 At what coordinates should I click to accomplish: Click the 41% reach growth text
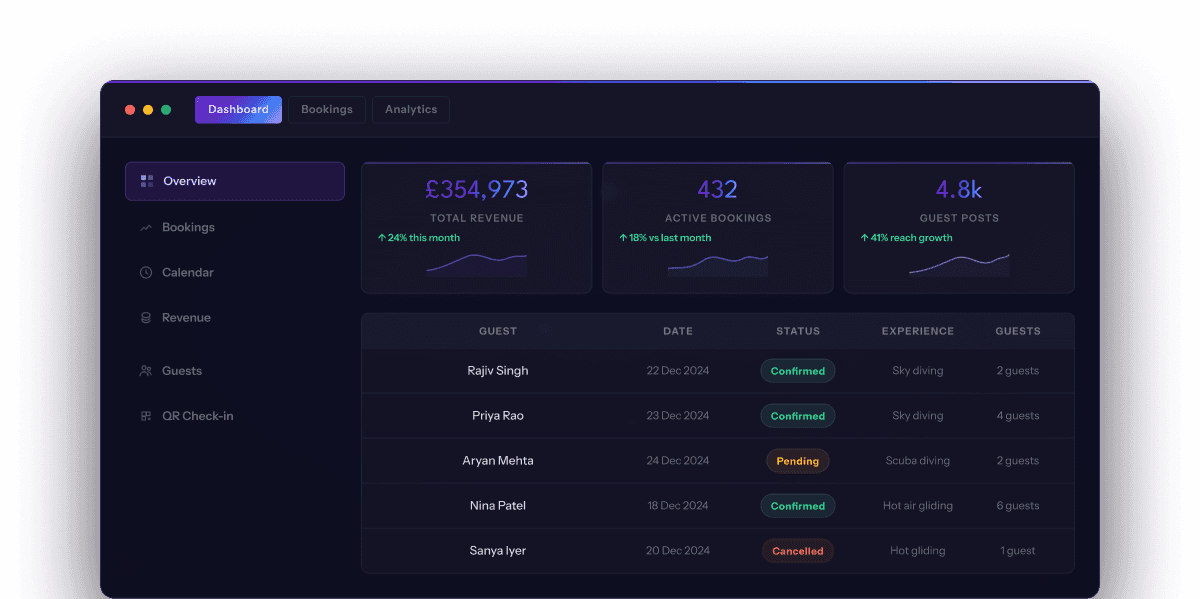pyautogui.click(x=912, y=238)
